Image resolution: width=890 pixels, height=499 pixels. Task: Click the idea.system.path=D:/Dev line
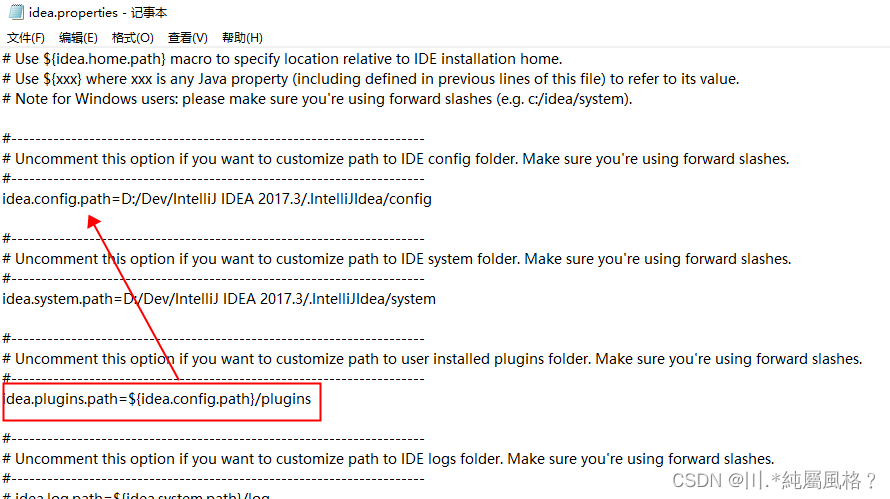219,299
